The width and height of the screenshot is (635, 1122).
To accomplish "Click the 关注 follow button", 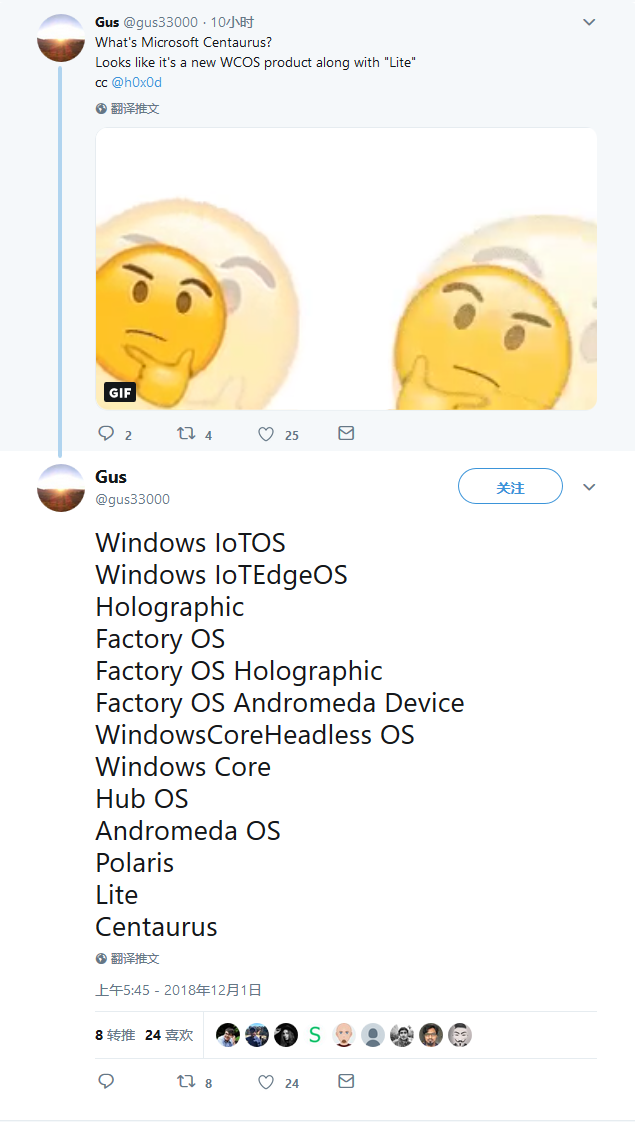I will [510, 487].
